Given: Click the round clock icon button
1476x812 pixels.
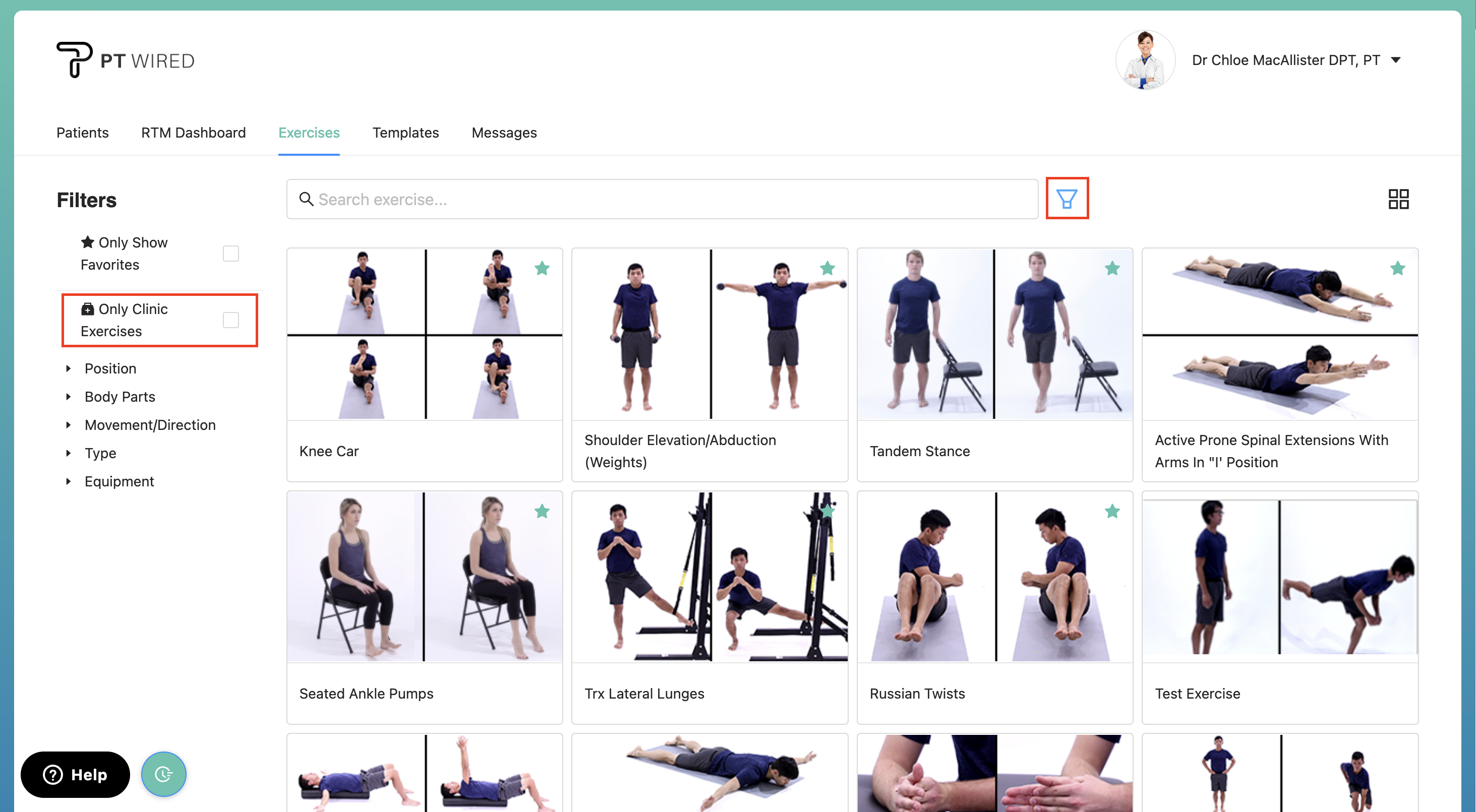Looking at the screenshot, I should click(163, 774).
